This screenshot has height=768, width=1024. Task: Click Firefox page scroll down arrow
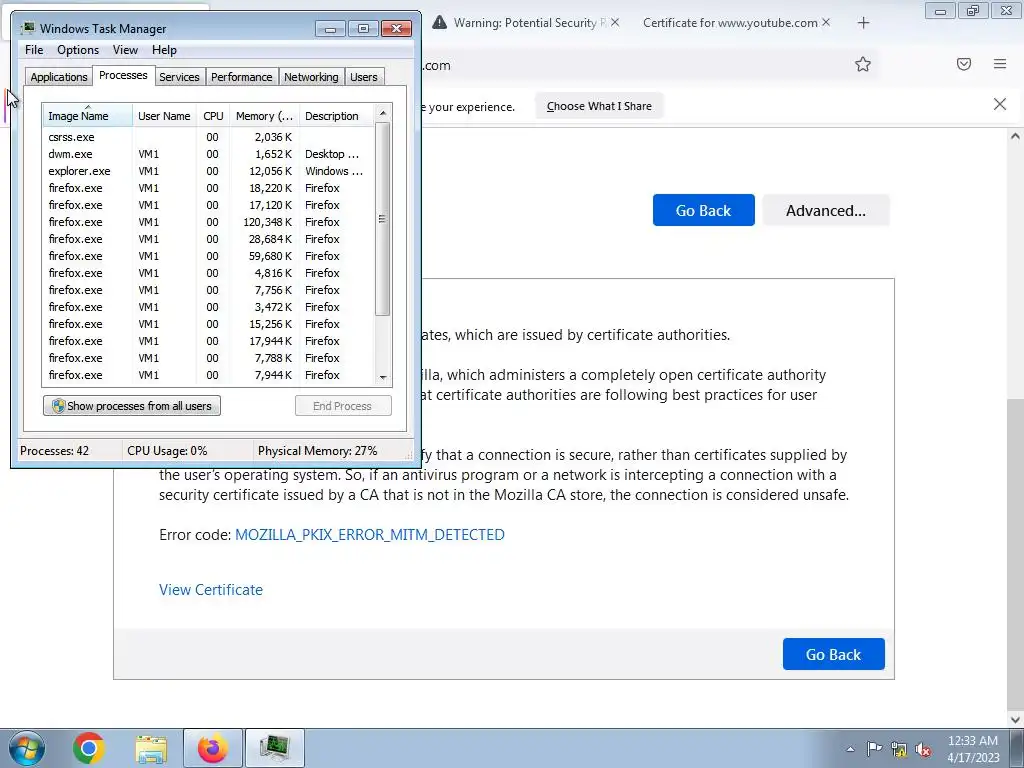tap(1015, 719)
